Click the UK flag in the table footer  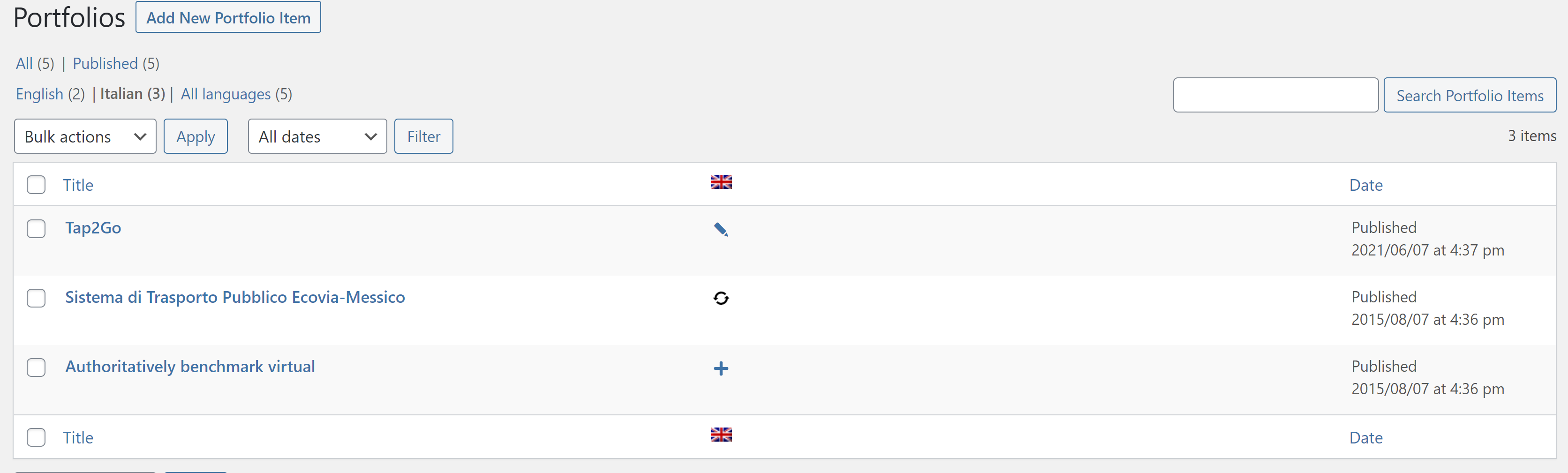[721, 435]
